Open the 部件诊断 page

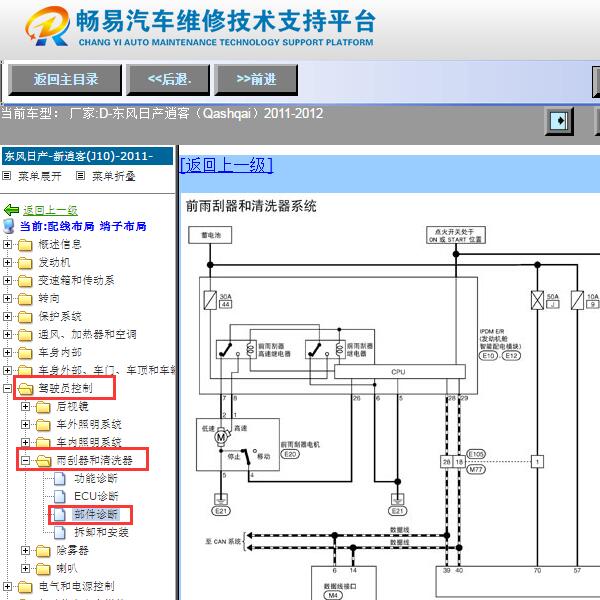click(x=96, y=514)
